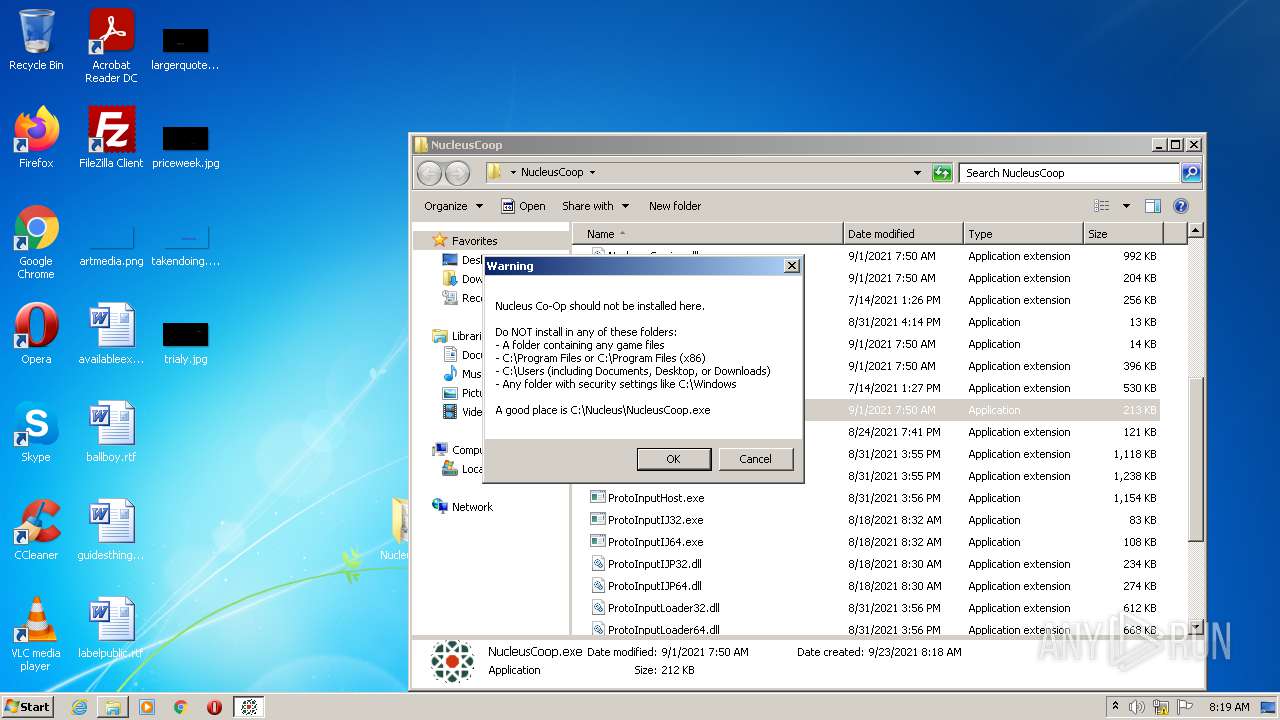
Task: Open Windows Explorer taskbar icon
Action: coord(113,707)
